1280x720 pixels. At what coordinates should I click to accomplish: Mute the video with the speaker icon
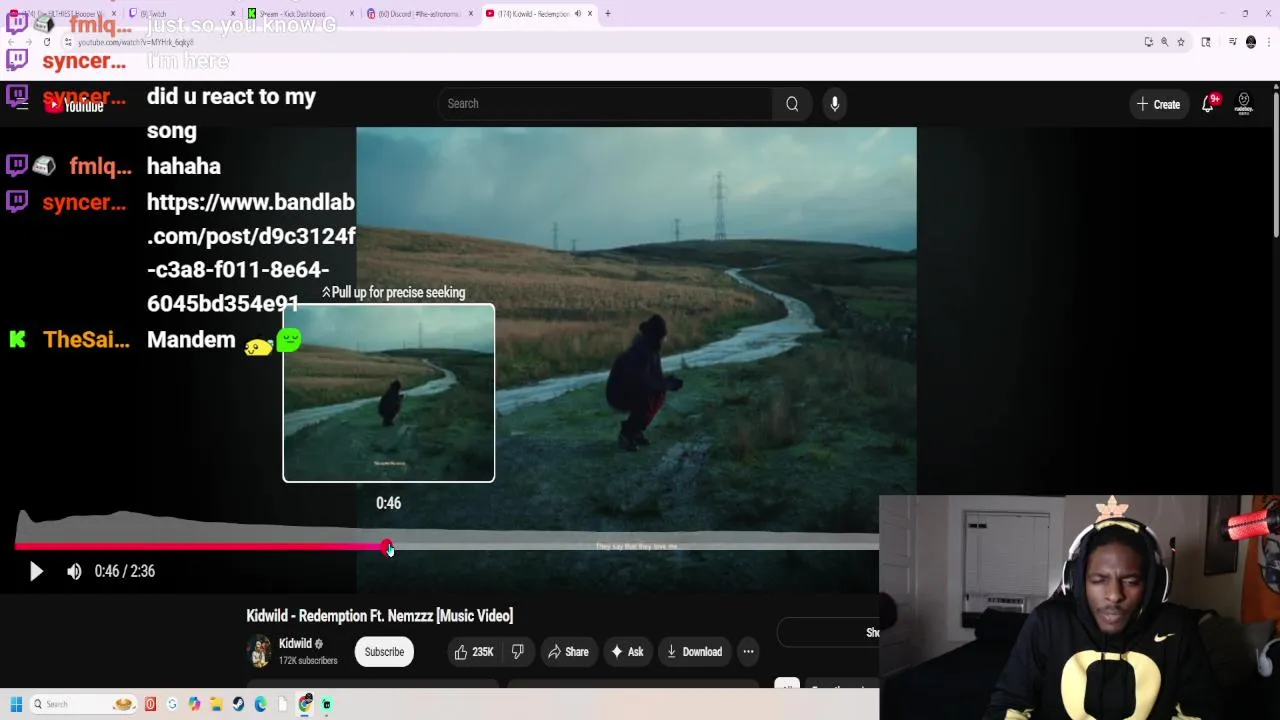click(74, 571)
